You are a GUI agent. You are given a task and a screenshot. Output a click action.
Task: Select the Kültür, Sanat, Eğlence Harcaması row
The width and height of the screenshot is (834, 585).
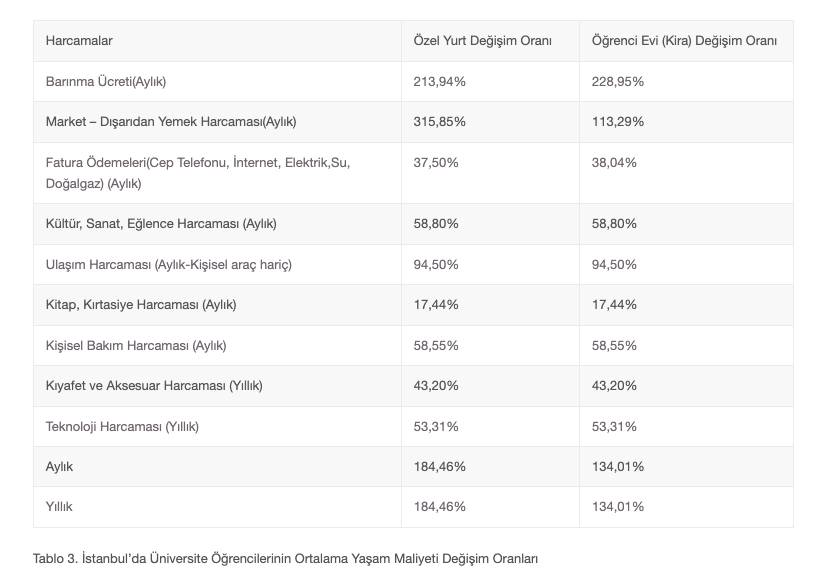tap(161, 224)
